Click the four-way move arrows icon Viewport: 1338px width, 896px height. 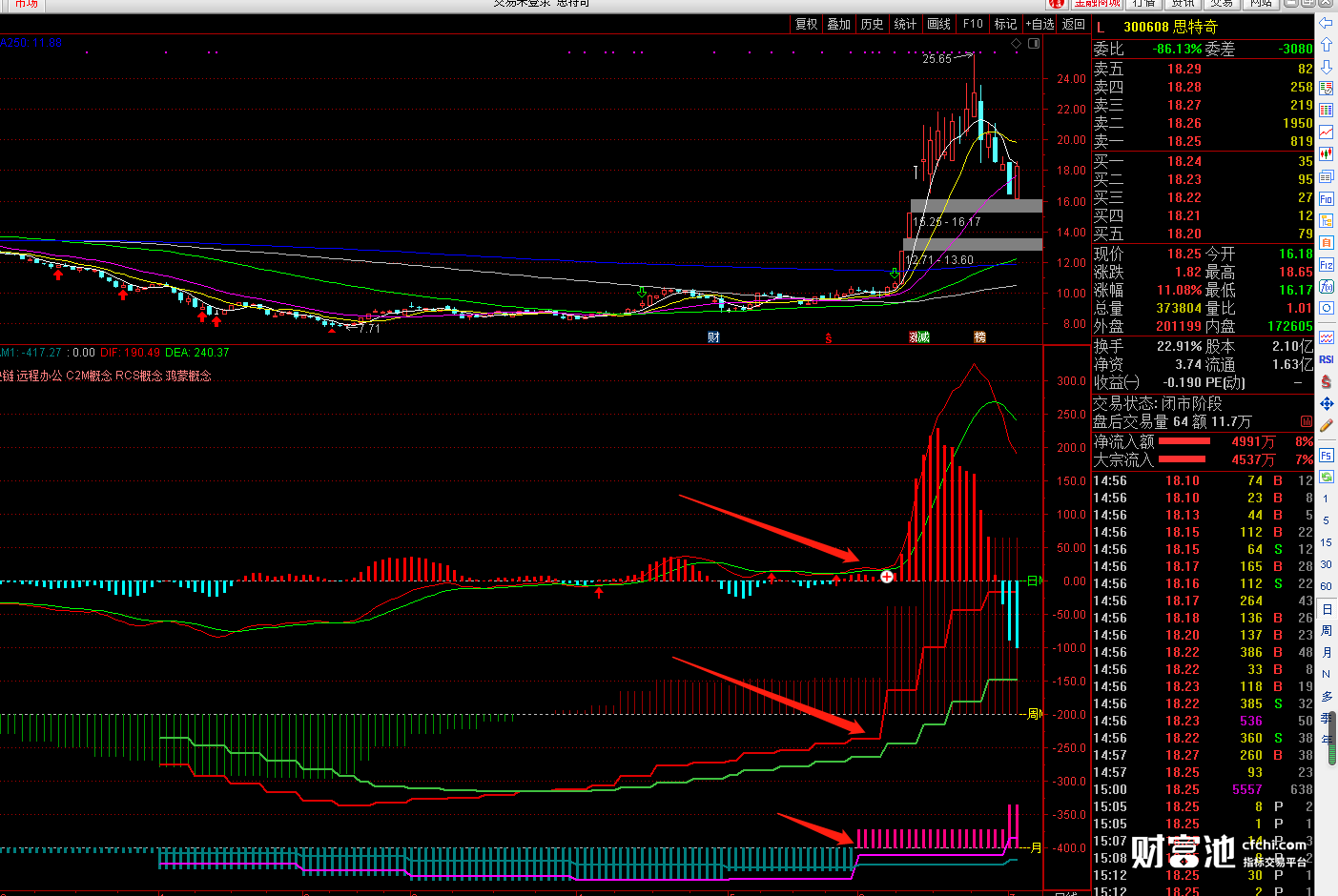click(1327, 404)
